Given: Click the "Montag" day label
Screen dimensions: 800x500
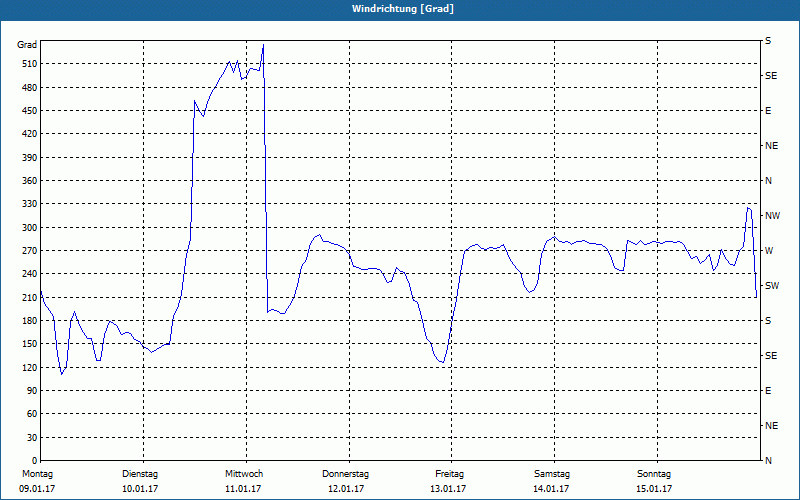Looking at the screenshot, I should click(x=38, y=474).
